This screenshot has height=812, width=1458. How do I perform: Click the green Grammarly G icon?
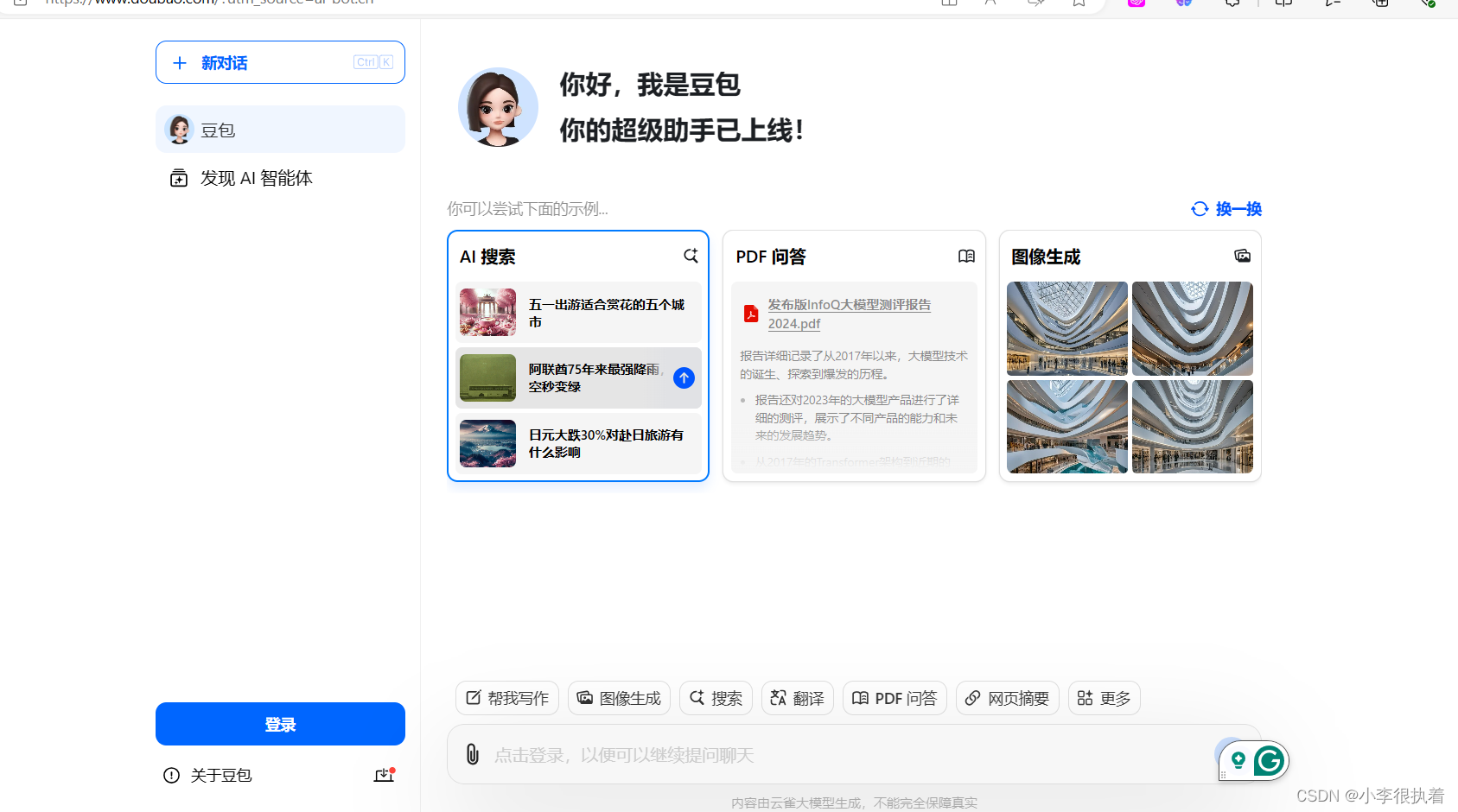1269,761
